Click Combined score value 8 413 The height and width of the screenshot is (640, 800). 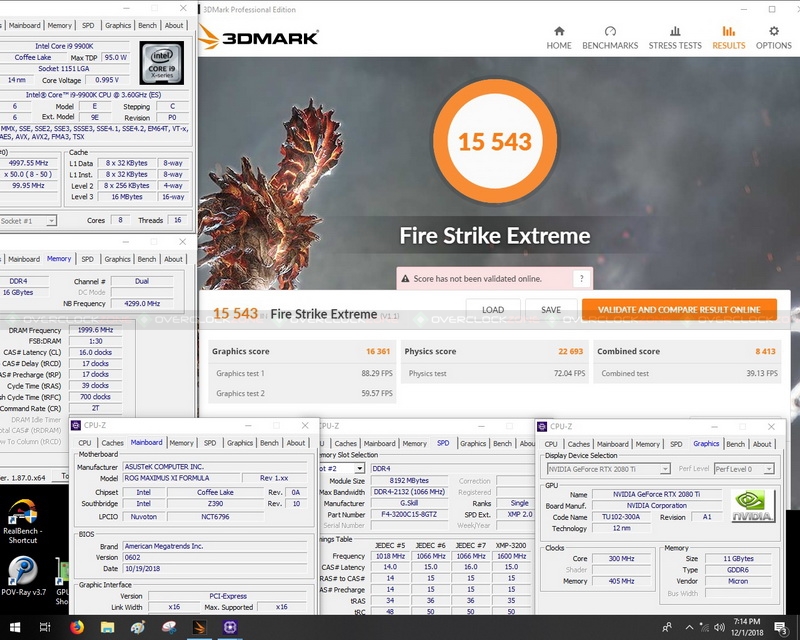pos(765,351)
